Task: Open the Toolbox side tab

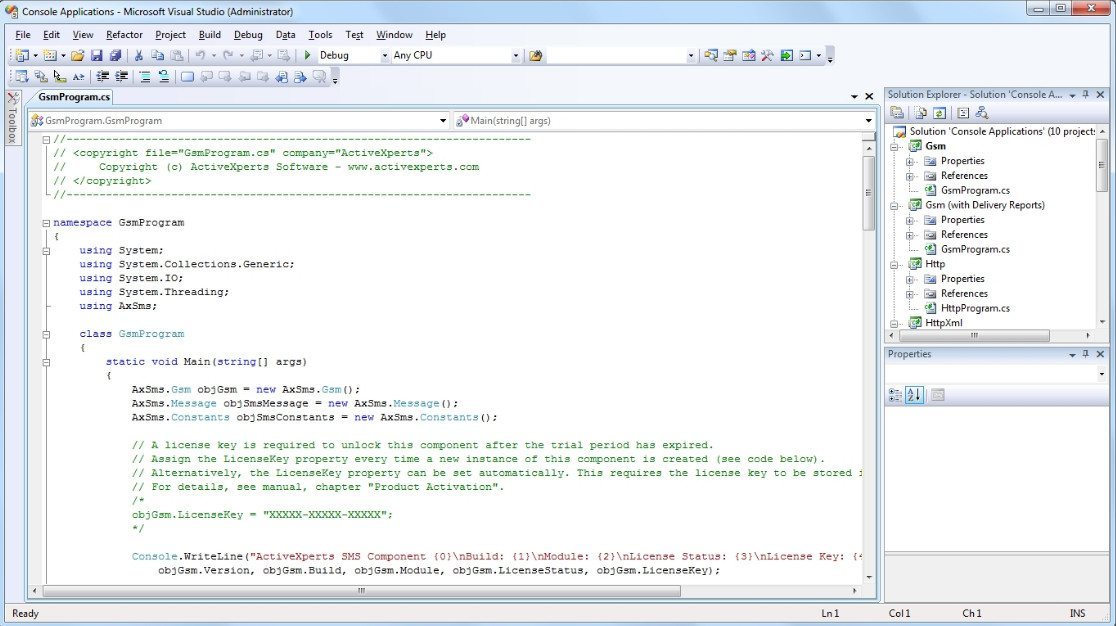Action: 12,118
